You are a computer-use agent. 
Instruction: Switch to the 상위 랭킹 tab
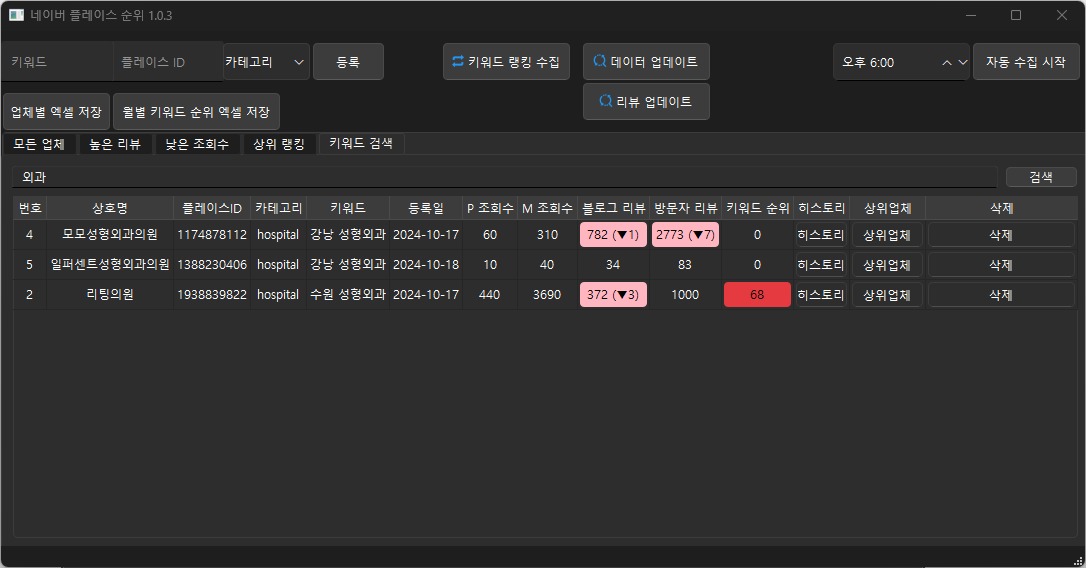click(x=279, y=144)
